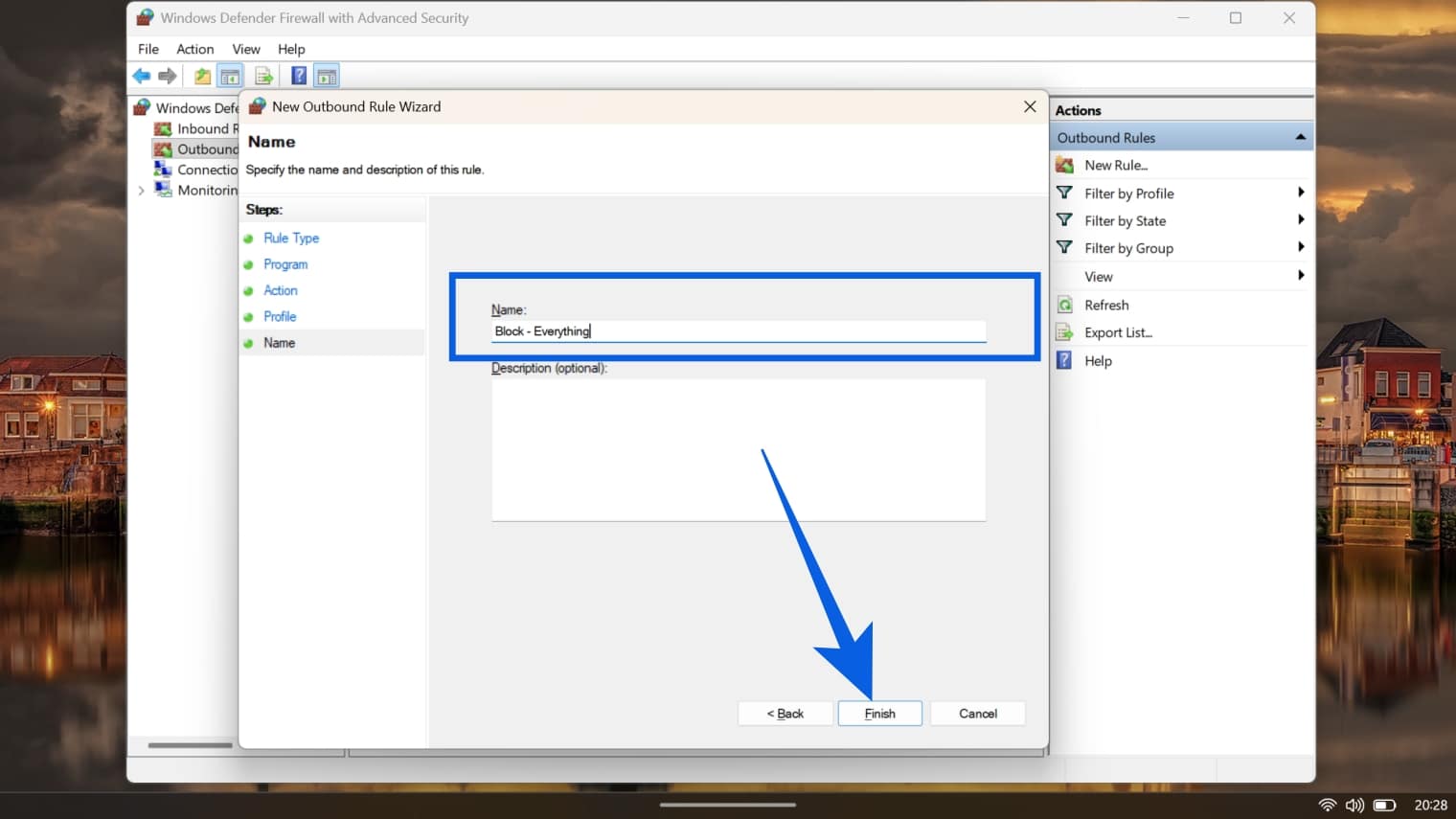Open the Filter by Profile submenu arrow
1456x819 pixels.
[1301, 193]
